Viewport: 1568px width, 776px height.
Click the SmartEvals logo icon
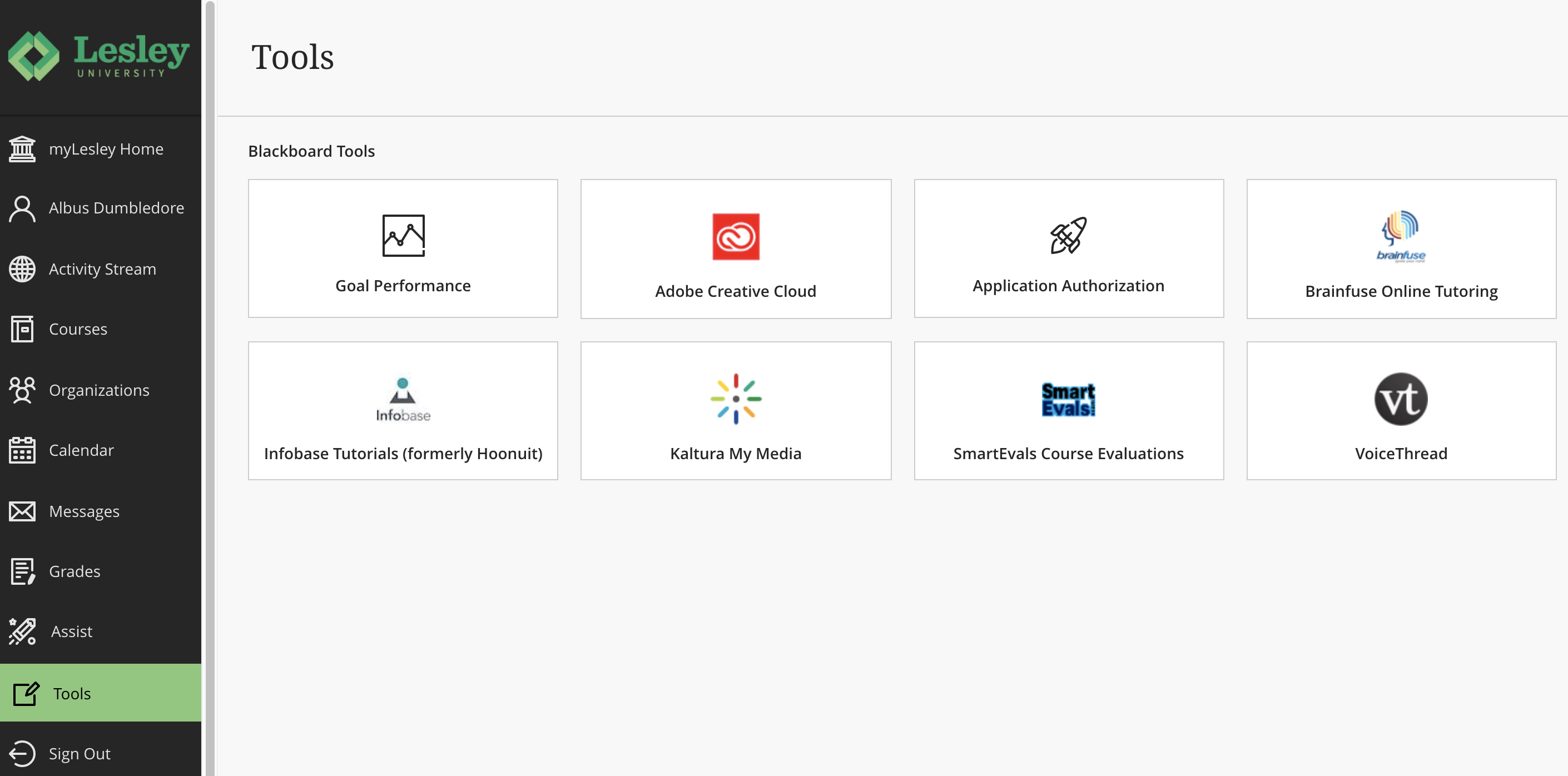coord(1068,399)
